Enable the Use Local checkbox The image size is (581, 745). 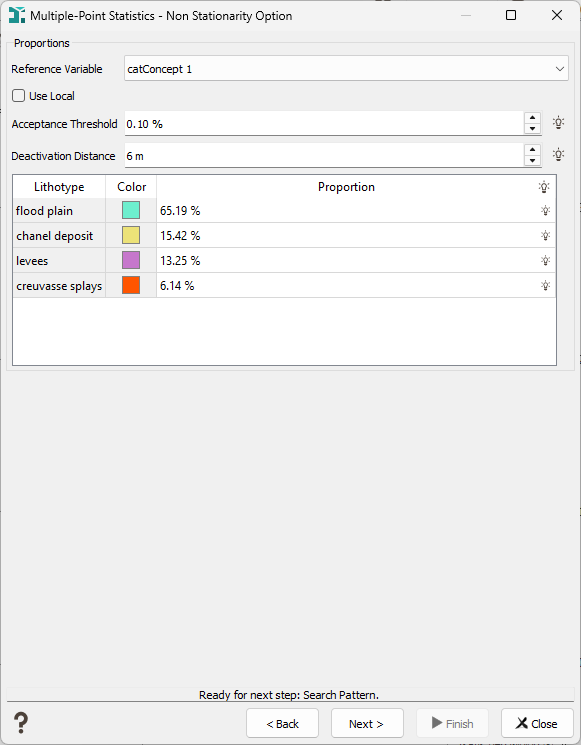pos(19,96)
